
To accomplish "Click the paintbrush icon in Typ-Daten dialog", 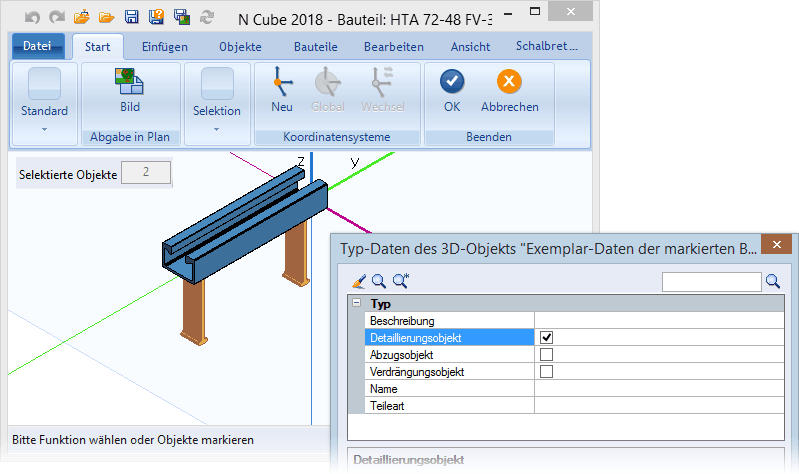I will (x=359, y=281).
